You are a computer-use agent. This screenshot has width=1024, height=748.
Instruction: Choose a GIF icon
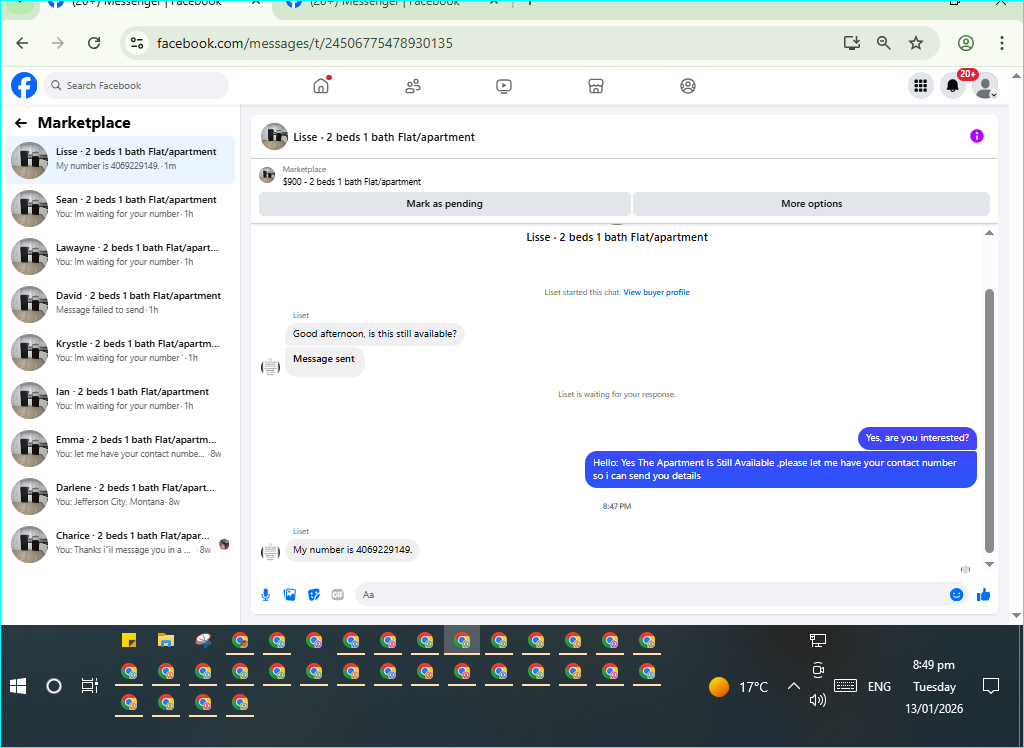338,594
